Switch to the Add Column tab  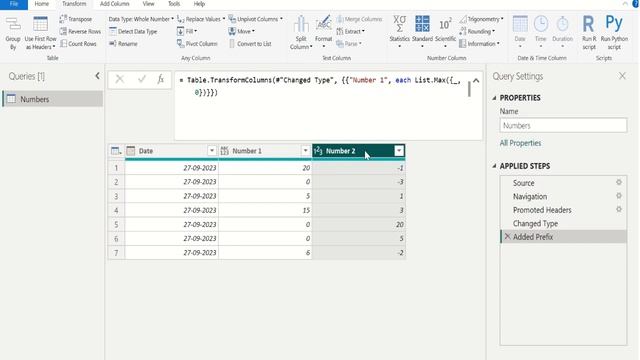click(x=115, y=4)
